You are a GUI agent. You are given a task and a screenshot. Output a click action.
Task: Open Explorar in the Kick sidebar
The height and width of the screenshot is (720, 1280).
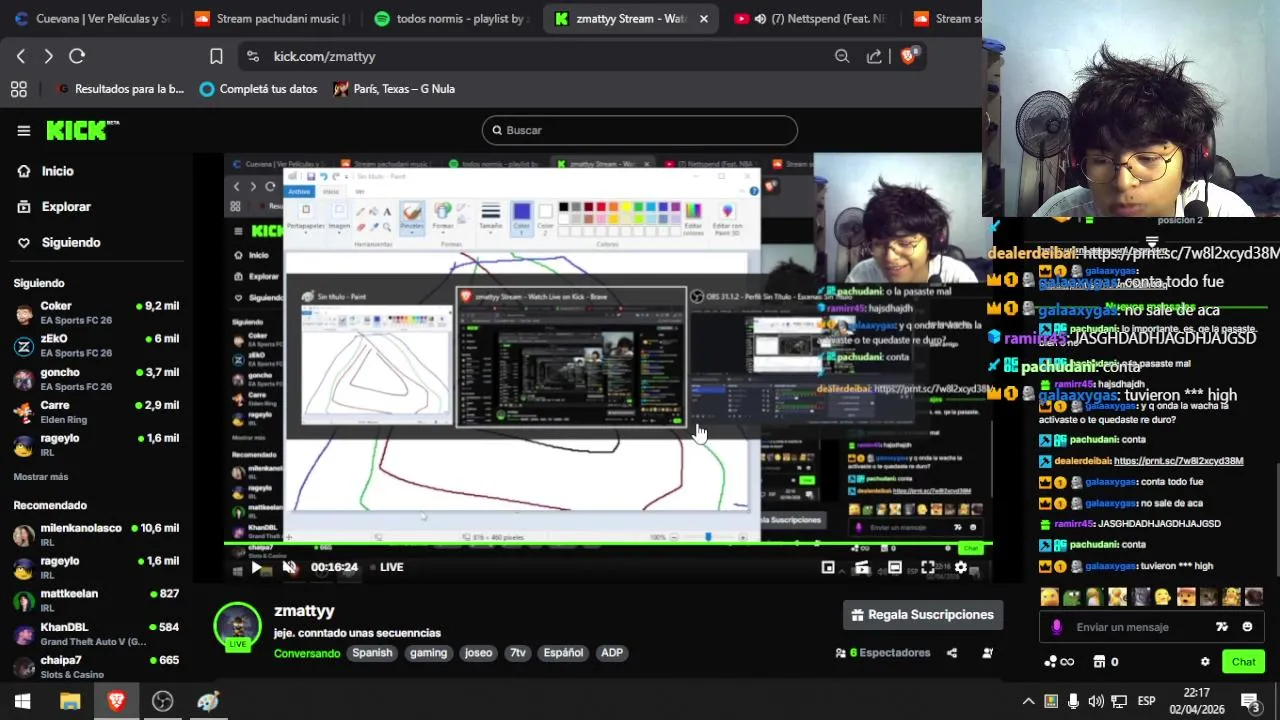click(54, 207)
